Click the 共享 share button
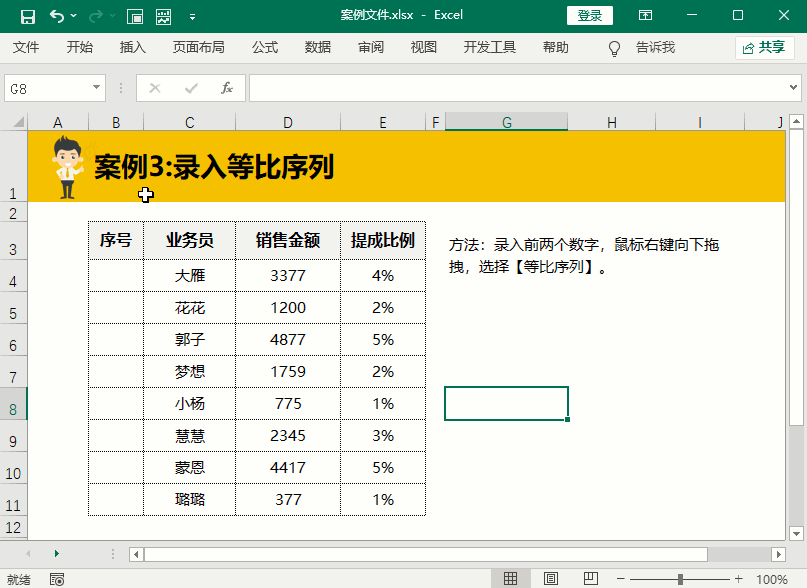Screen dimensions: 807x588 764,47
